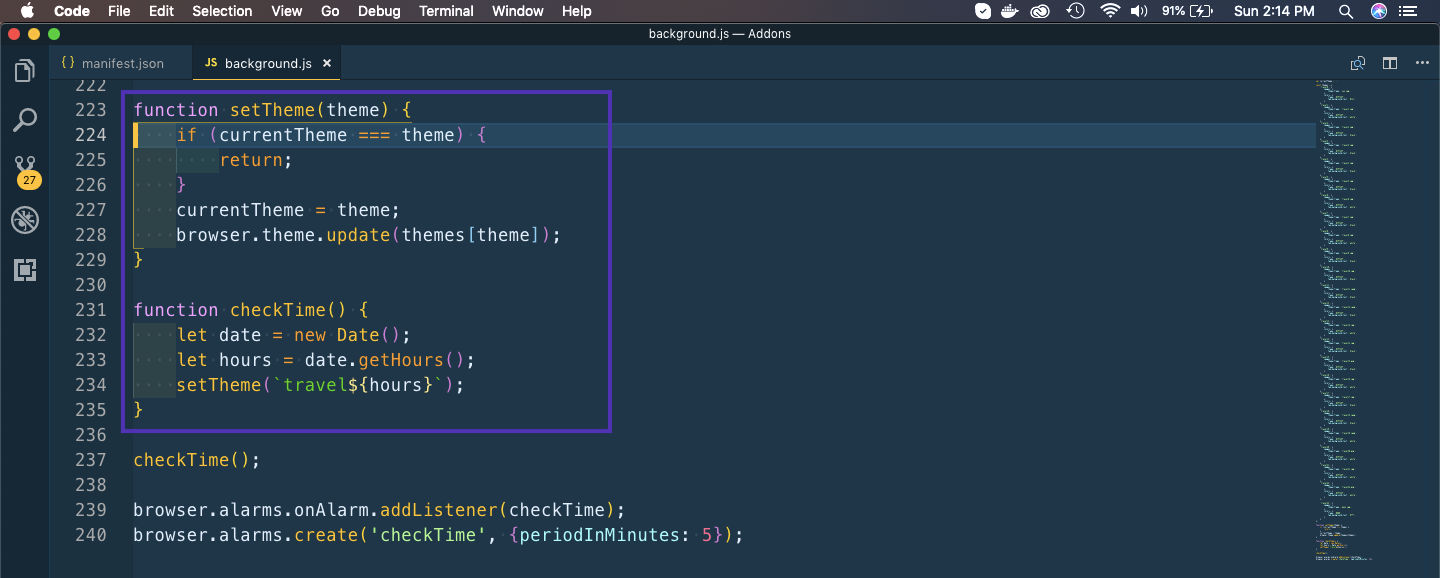Screen dimensions: 1440x578
Task: Open the Edit menu
Action: click(161, 11)
